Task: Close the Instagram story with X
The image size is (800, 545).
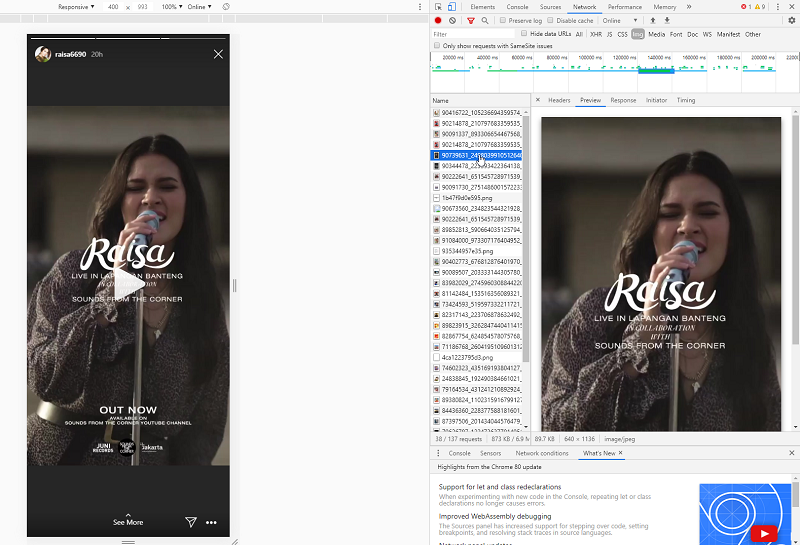Action: click(x=218, y=54)
